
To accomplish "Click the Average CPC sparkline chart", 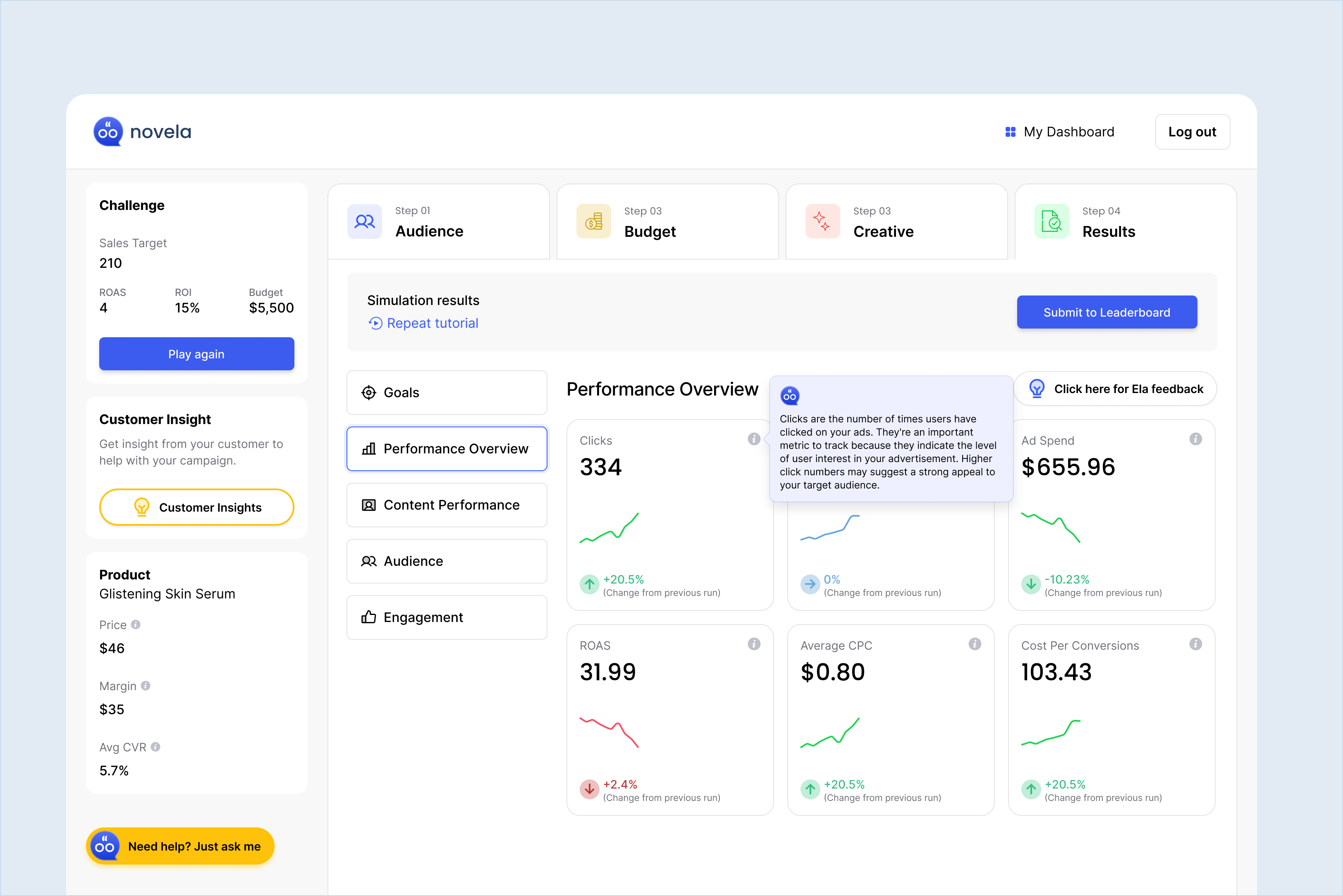I will (x=829, y=733).
